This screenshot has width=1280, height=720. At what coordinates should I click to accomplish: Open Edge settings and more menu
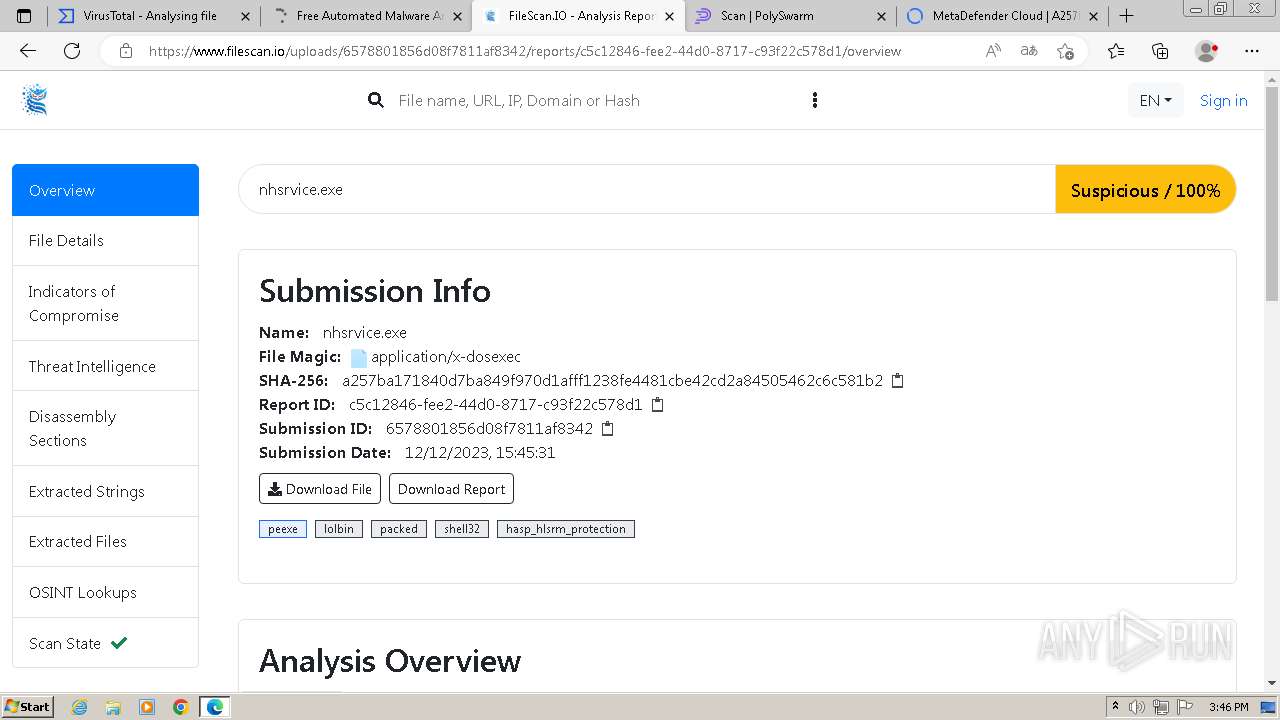click(x=1252, y=51)
